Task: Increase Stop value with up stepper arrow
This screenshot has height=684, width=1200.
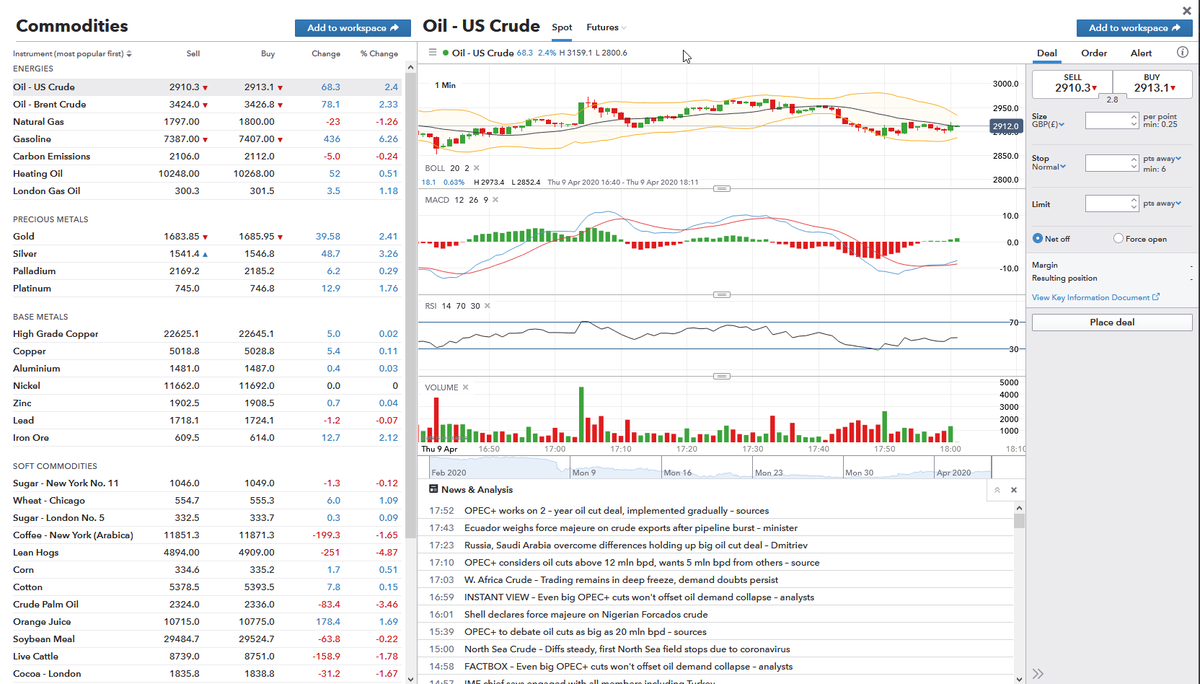Action: click(1133, 157)
